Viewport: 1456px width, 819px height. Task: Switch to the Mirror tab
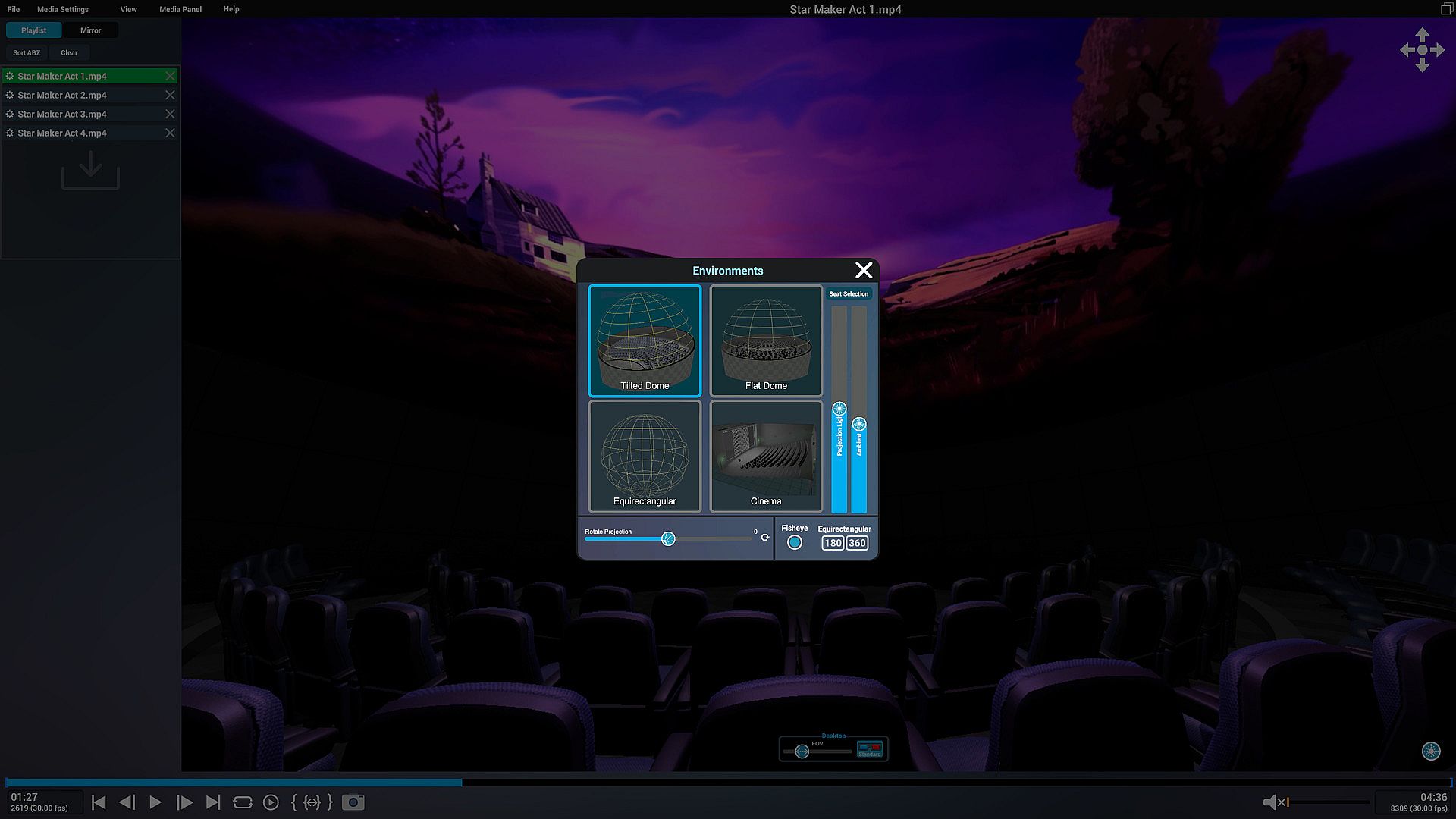click(90, 30)
